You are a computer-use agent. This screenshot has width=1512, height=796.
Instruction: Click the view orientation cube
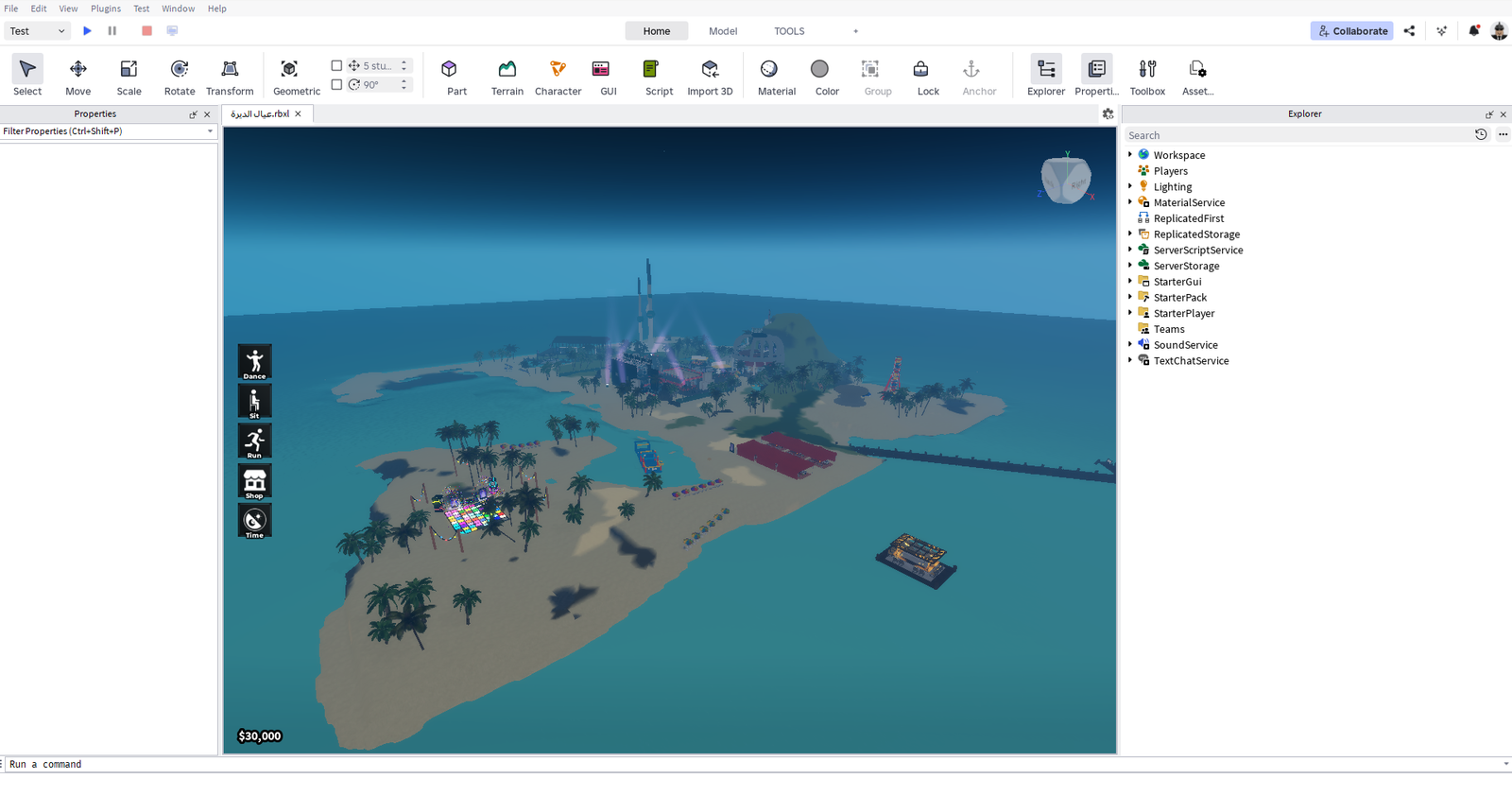[x=1066, y=180]
